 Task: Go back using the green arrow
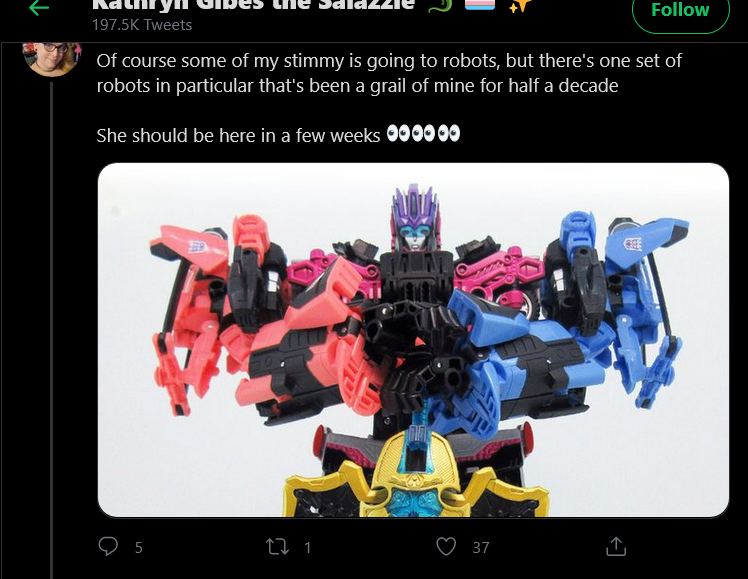click(39, 8)
